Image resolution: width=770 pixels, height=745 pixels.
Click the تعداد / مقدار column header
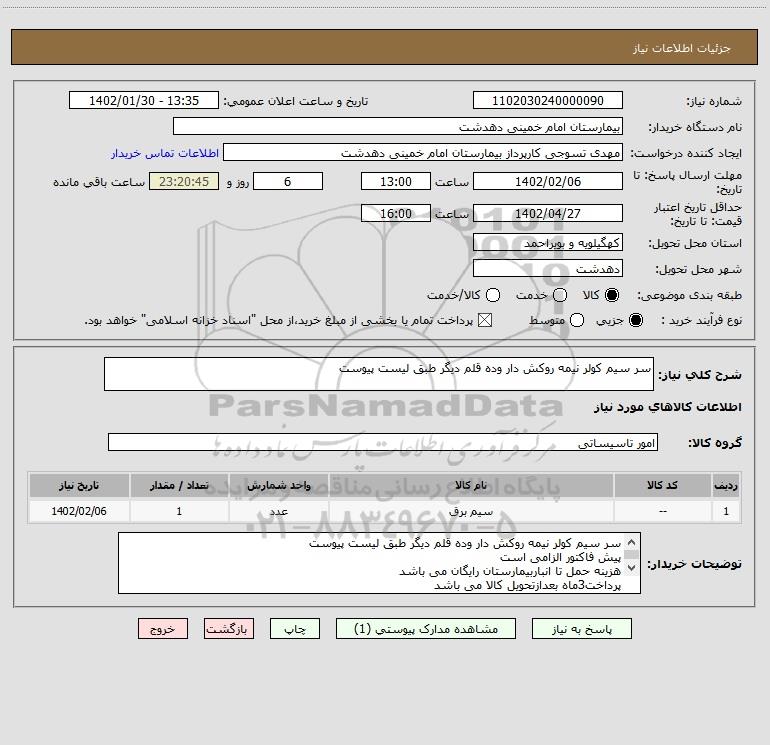[179, 485]
